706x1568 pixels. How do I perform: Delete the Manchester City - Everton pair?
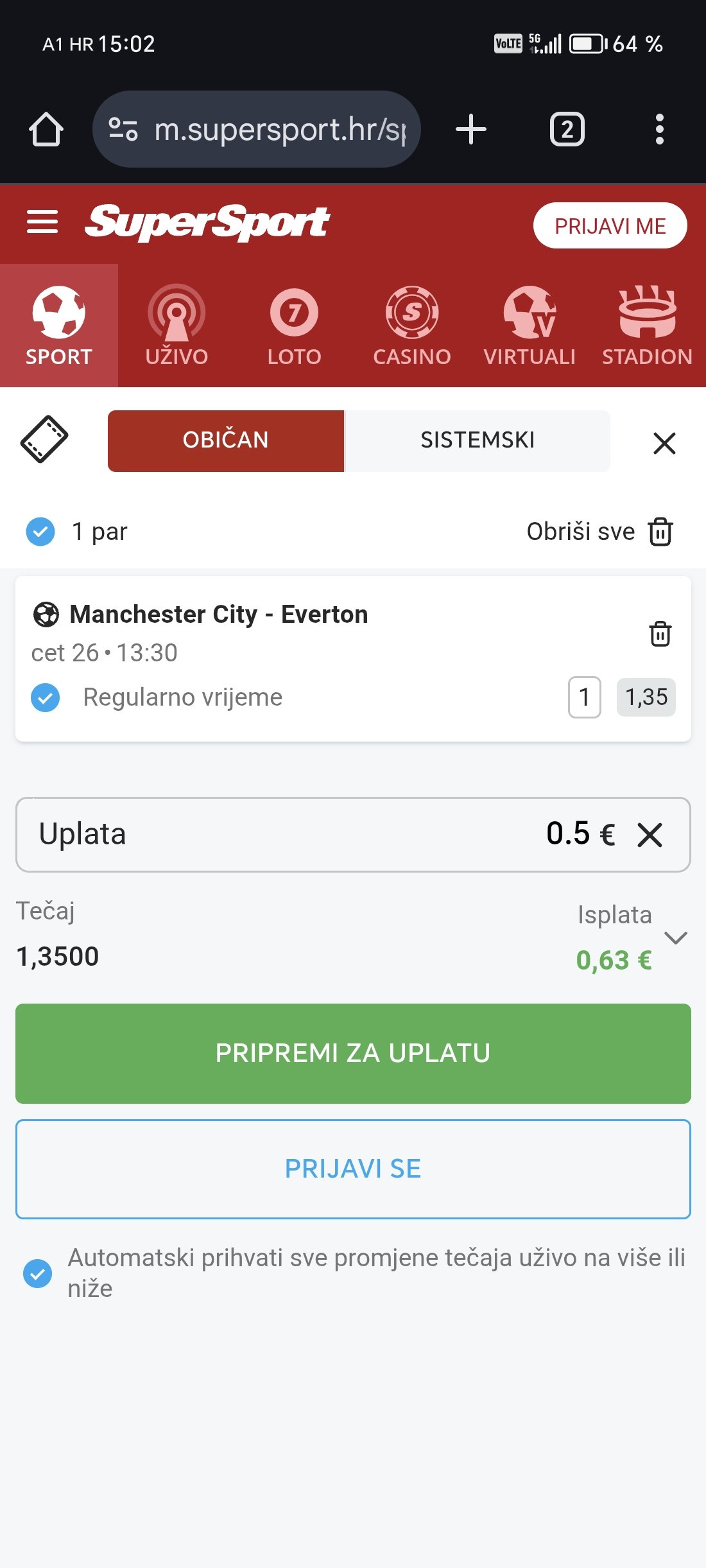tap(660, 634)
